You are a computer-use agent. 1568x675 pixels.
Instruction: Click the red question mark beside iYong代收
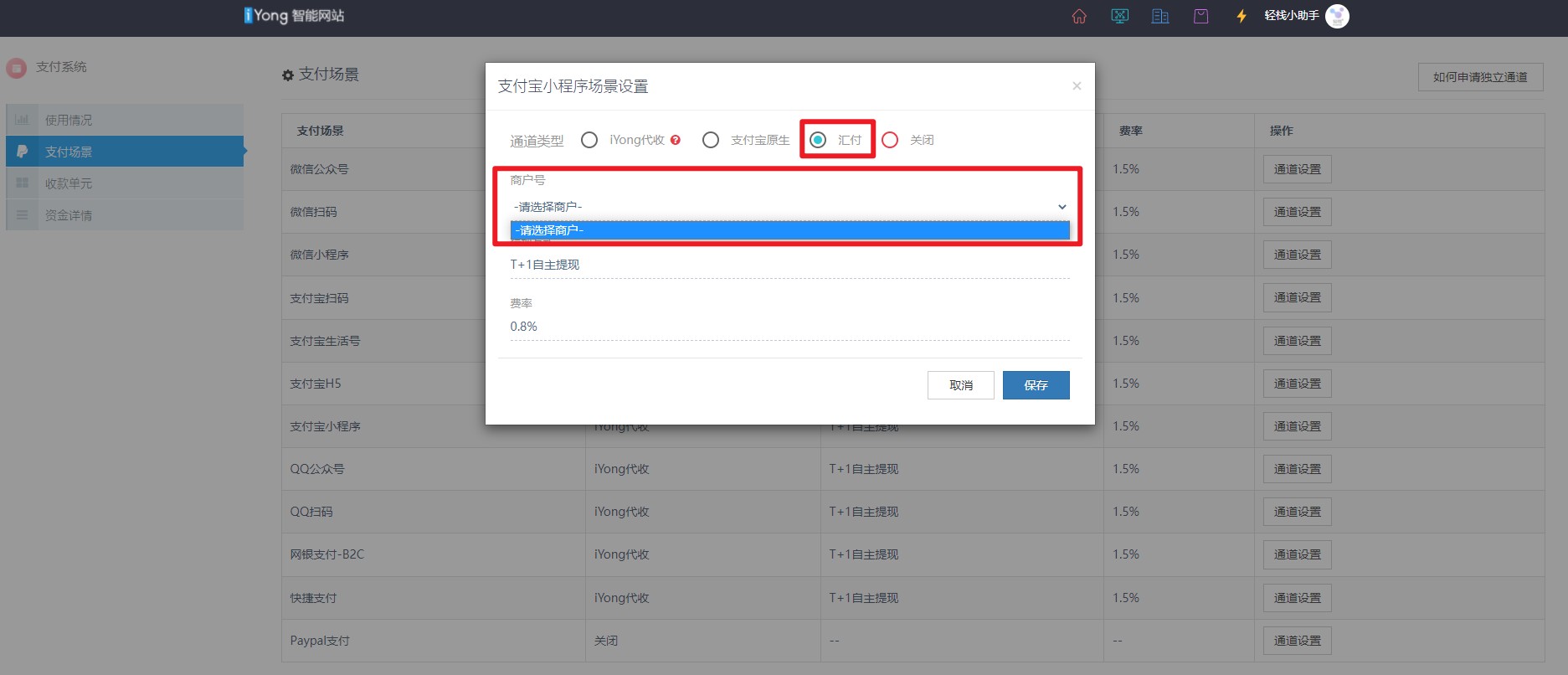676,140
